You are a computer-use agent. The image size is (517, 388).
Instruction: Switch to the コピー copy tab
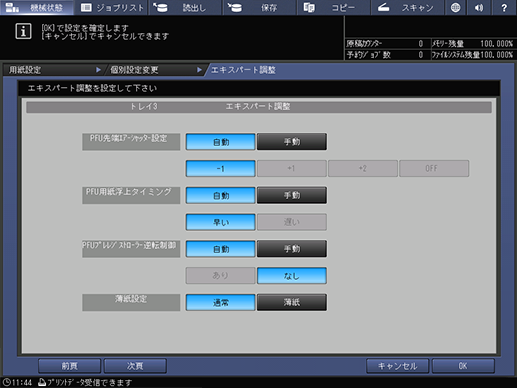point(333,7)
